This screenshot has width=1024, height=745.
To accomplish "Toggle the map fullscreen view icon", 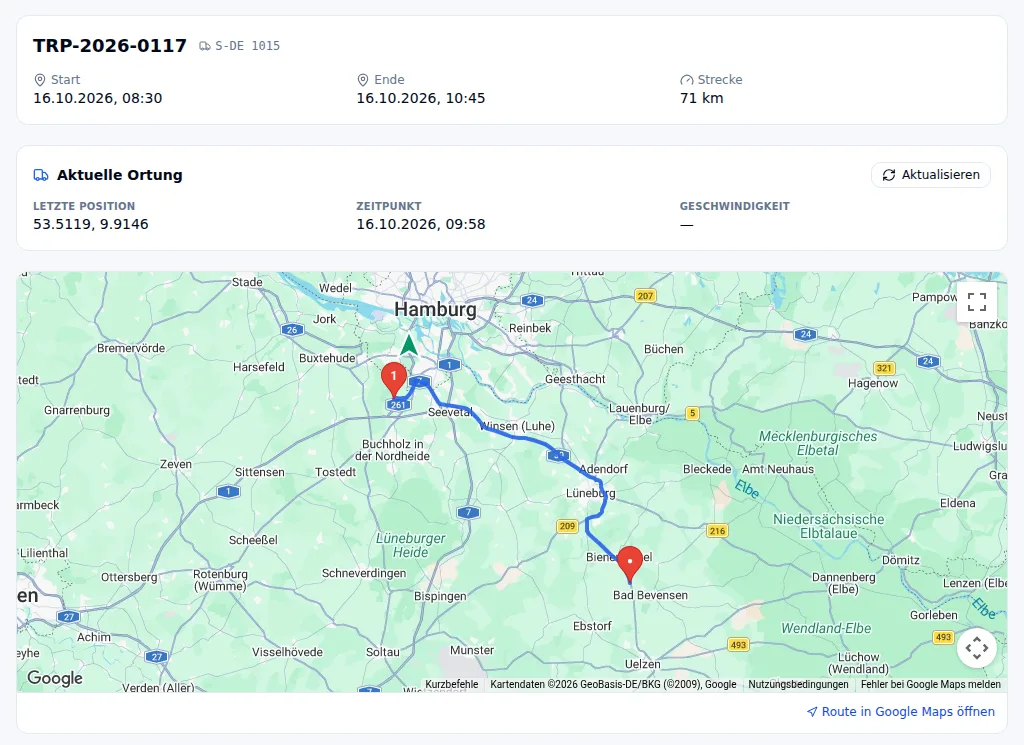I will point(976,302).
